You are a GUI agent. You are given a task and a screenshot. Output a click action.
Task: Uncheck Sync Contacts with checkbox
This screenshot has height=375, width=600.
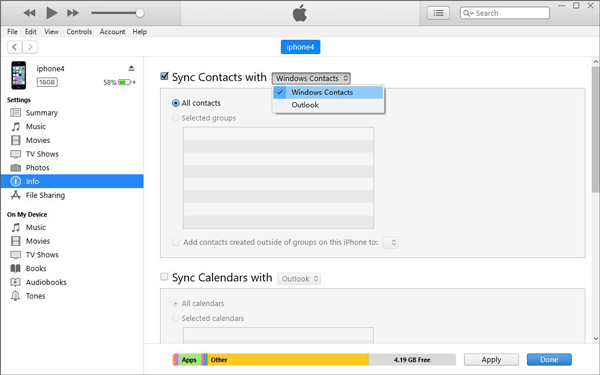164,77
